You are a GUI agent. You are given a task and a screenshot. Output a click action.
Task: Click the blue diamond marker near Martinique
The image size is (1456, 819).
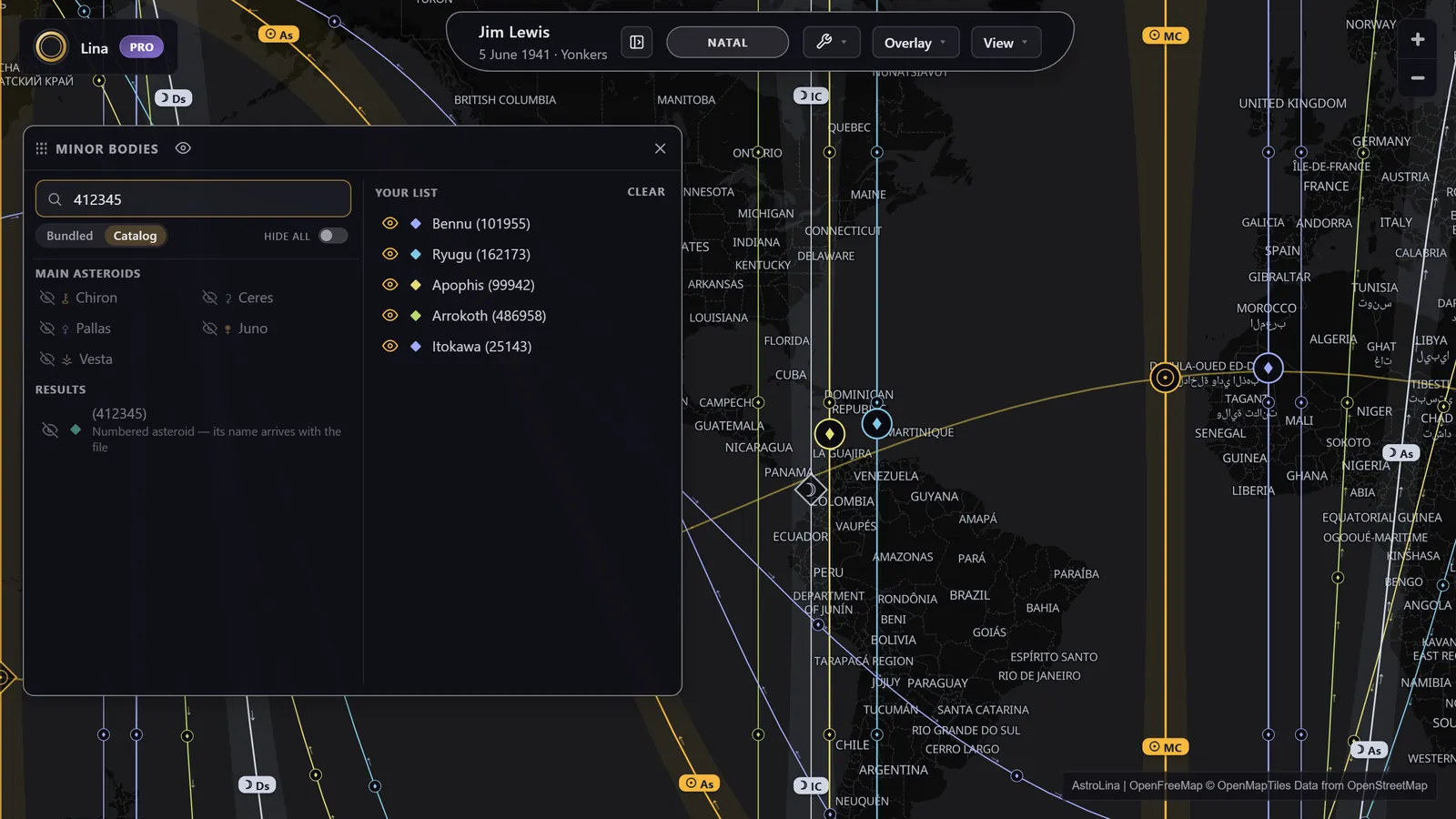[x=876, y=423]
